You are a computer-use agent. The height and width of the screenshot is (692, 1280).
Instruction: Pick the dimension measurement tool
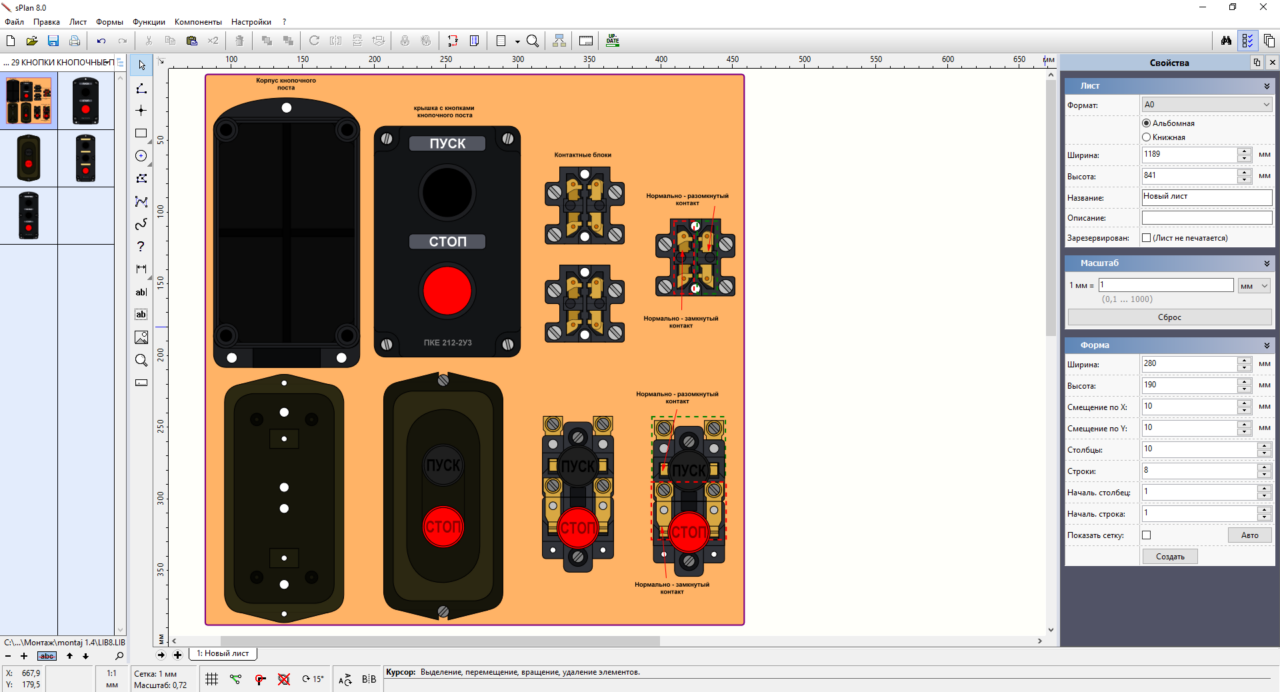(141, 269)
